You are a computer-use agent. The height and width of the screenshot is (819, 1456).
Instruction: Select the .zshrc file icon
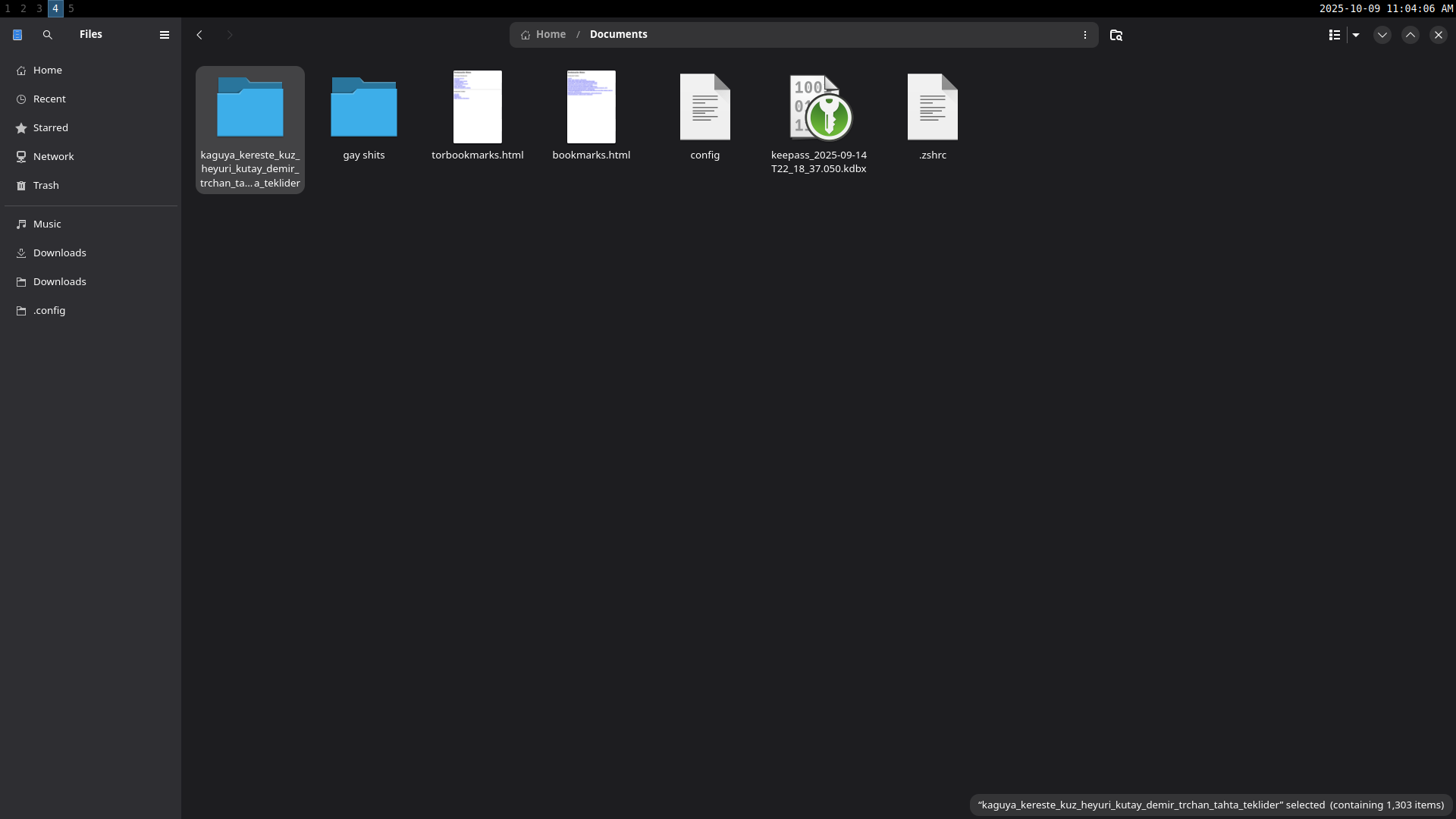point(933,107)
